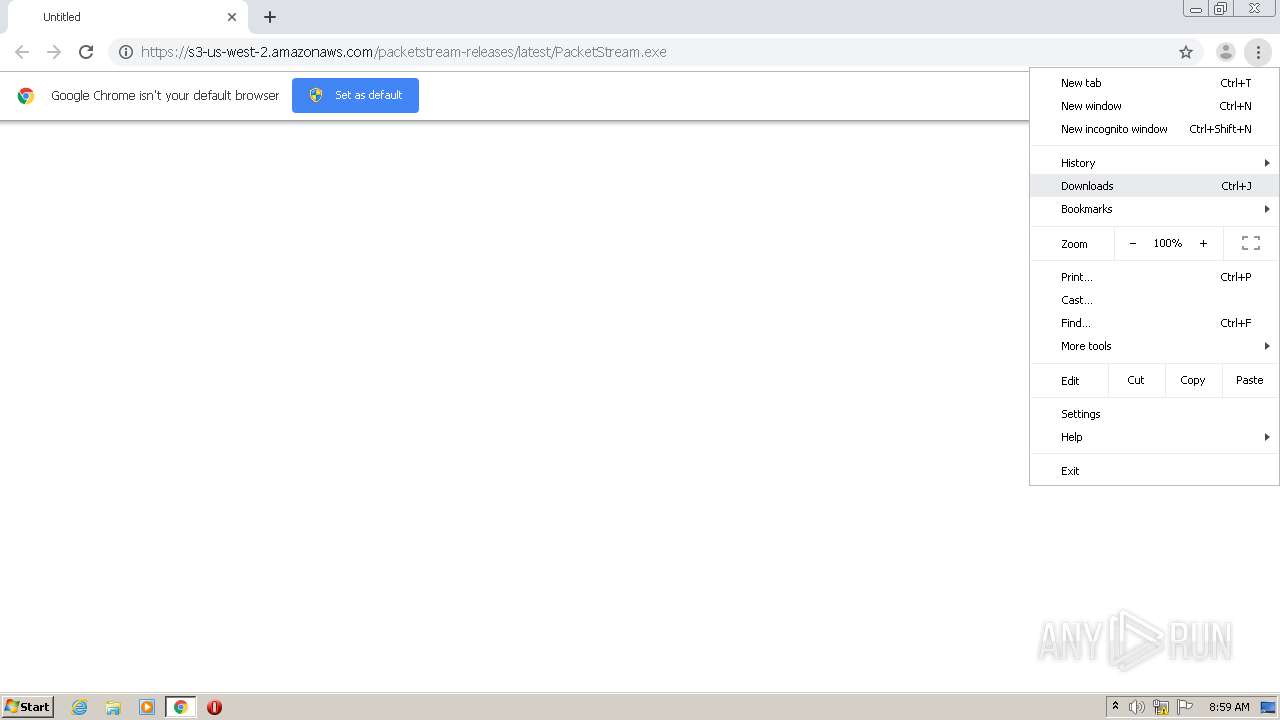
Task: Click the show desktop monitor icon in tray
Action: pos(1268,707)
